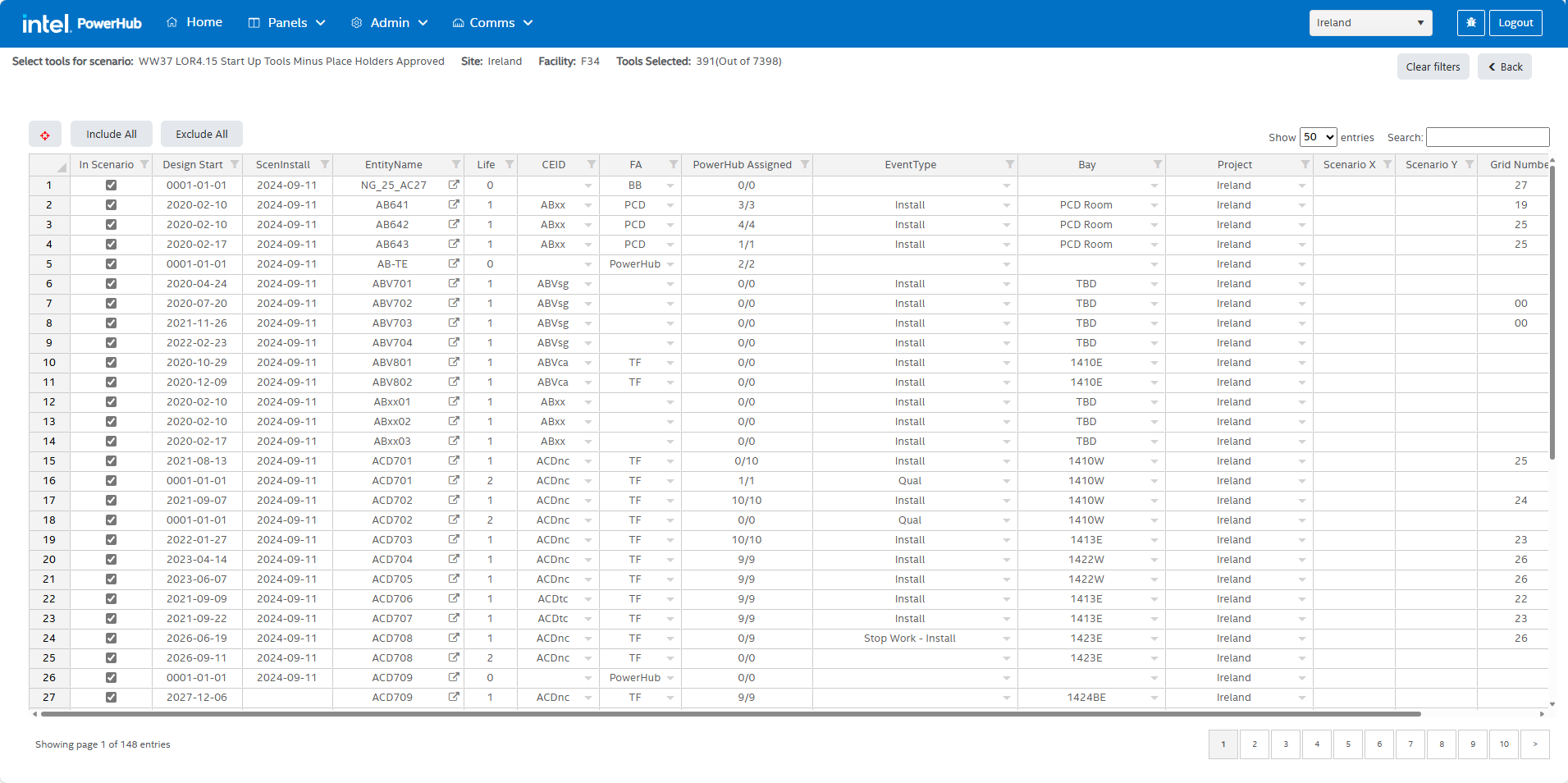1568x783 pixels.
Task: Click the Exclude All button
Action: click(202, 135)
